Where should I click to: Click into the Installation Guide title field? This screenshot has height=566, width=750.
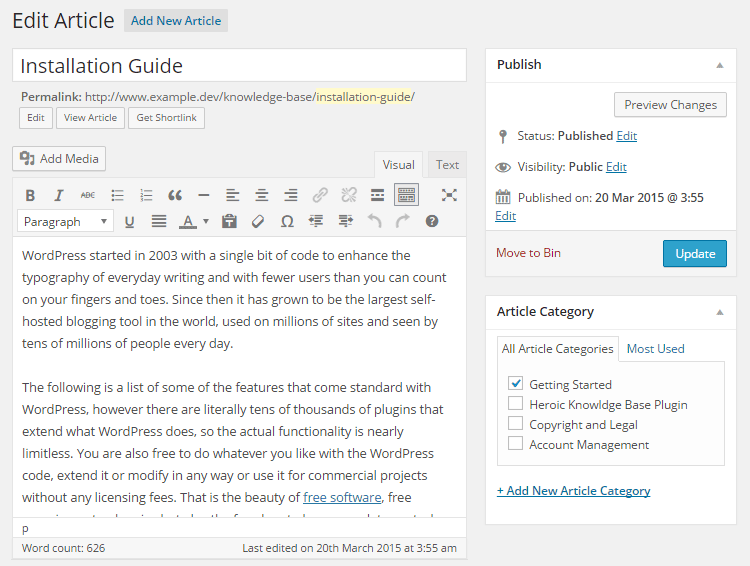(x=240, y=66)
